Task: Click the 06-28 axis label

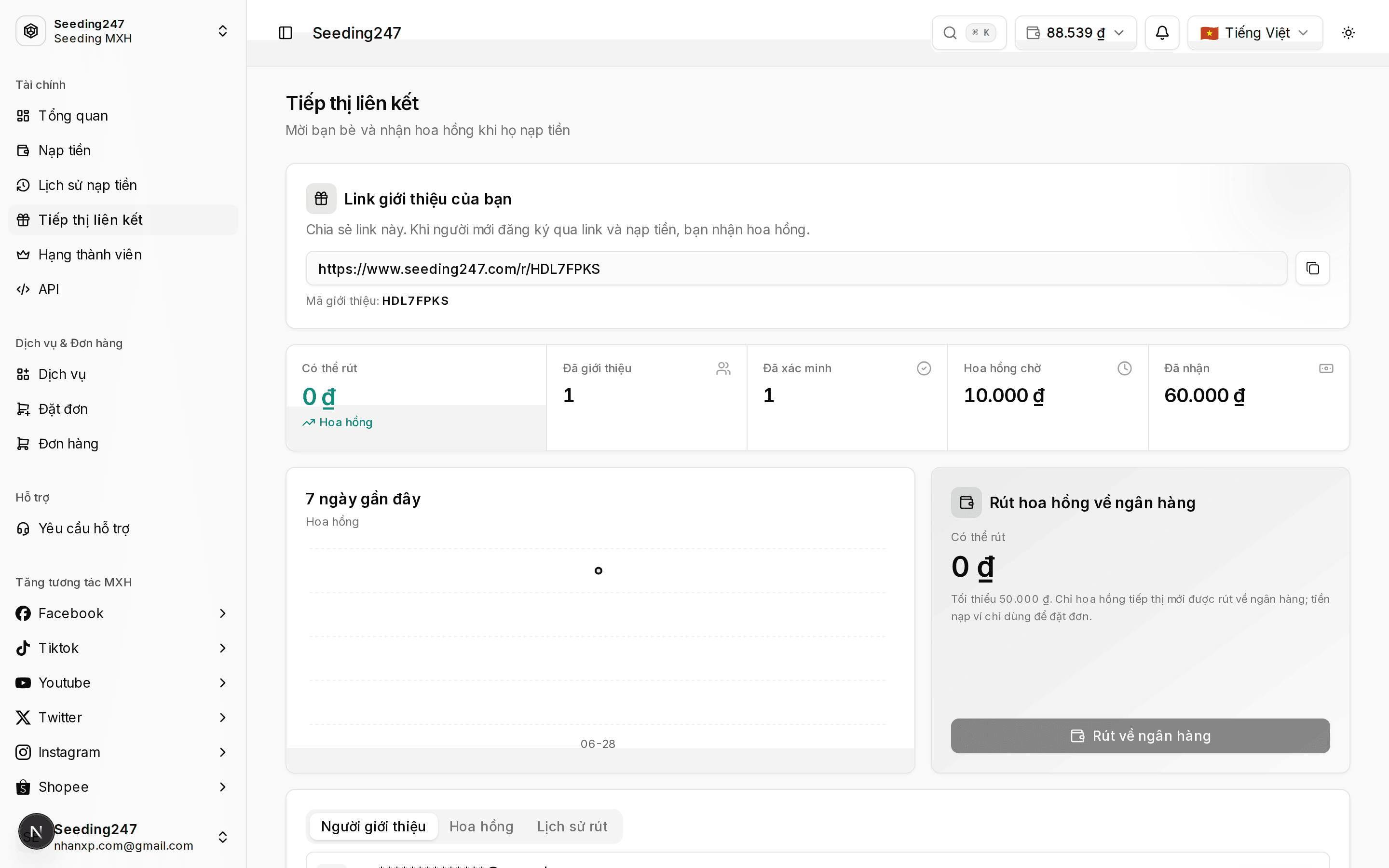Action: point(598,744)
